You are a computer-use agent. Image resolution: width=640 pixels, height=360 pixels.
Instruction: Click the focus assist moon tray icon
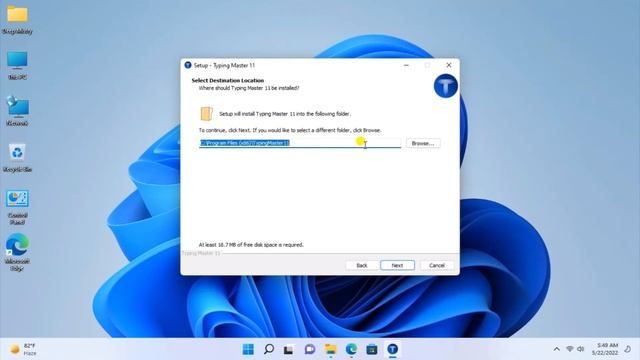(x=628, y=349)
